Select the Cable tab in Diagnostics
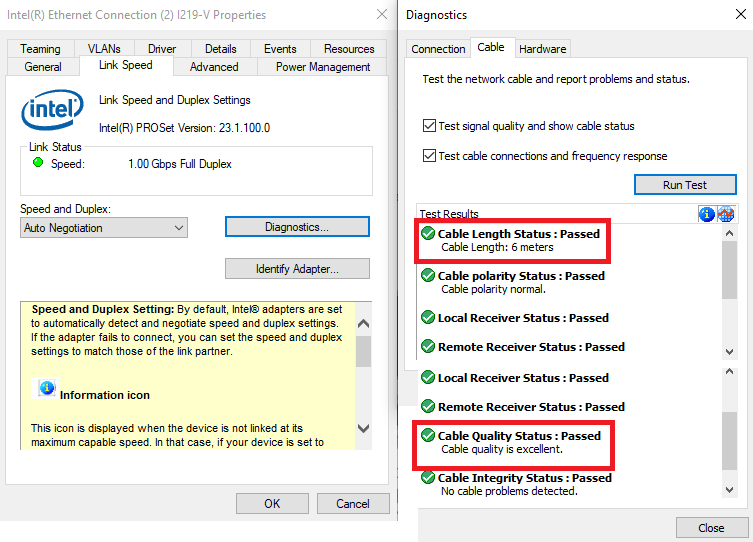Screen dimensions: 753x542 tap(491, 47)
